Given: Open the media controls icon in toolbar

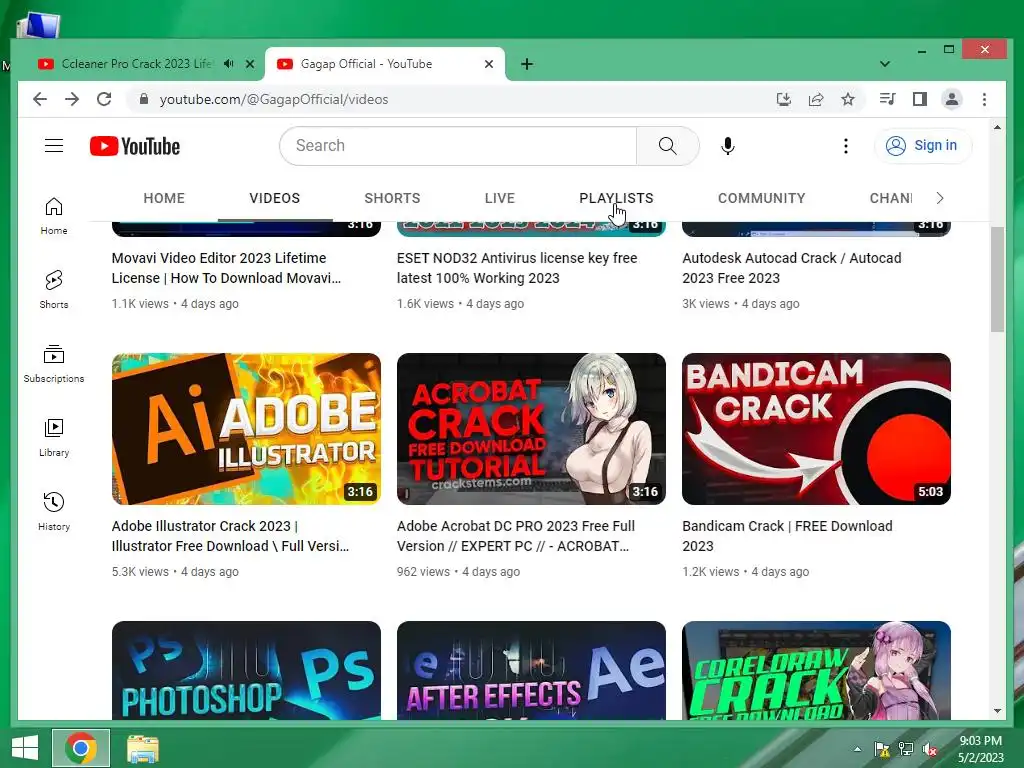Looking at the screenshot, I should [x=888, y=99].
